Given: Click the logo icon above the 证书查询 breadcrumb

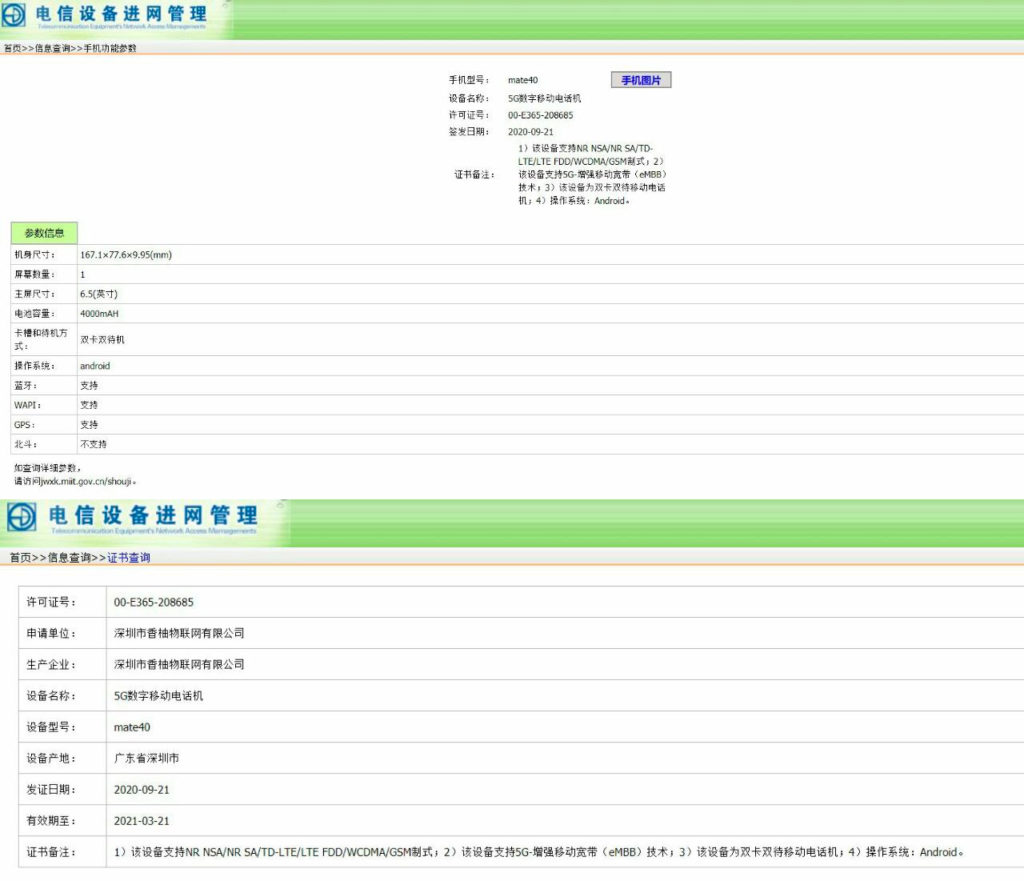Looking at the screenshot, I should tap(22, 517).
